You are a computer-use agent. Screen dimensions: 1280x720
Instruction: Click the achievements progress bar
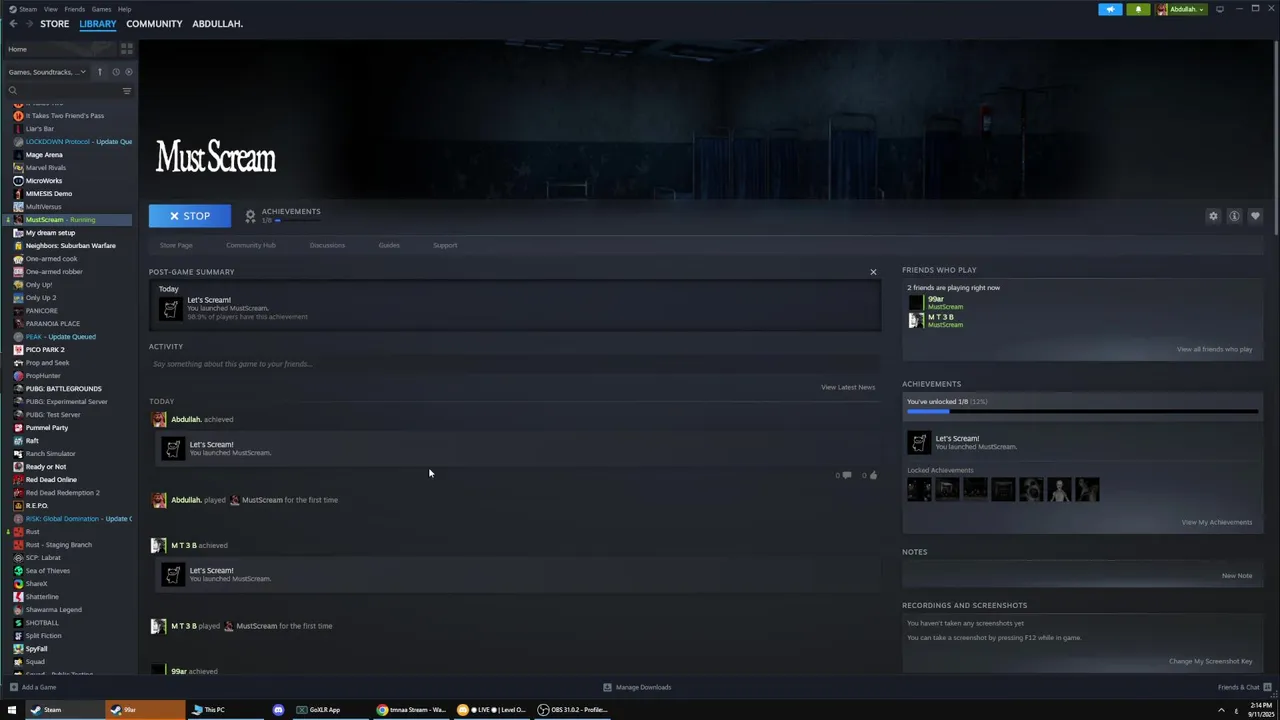1082,411
